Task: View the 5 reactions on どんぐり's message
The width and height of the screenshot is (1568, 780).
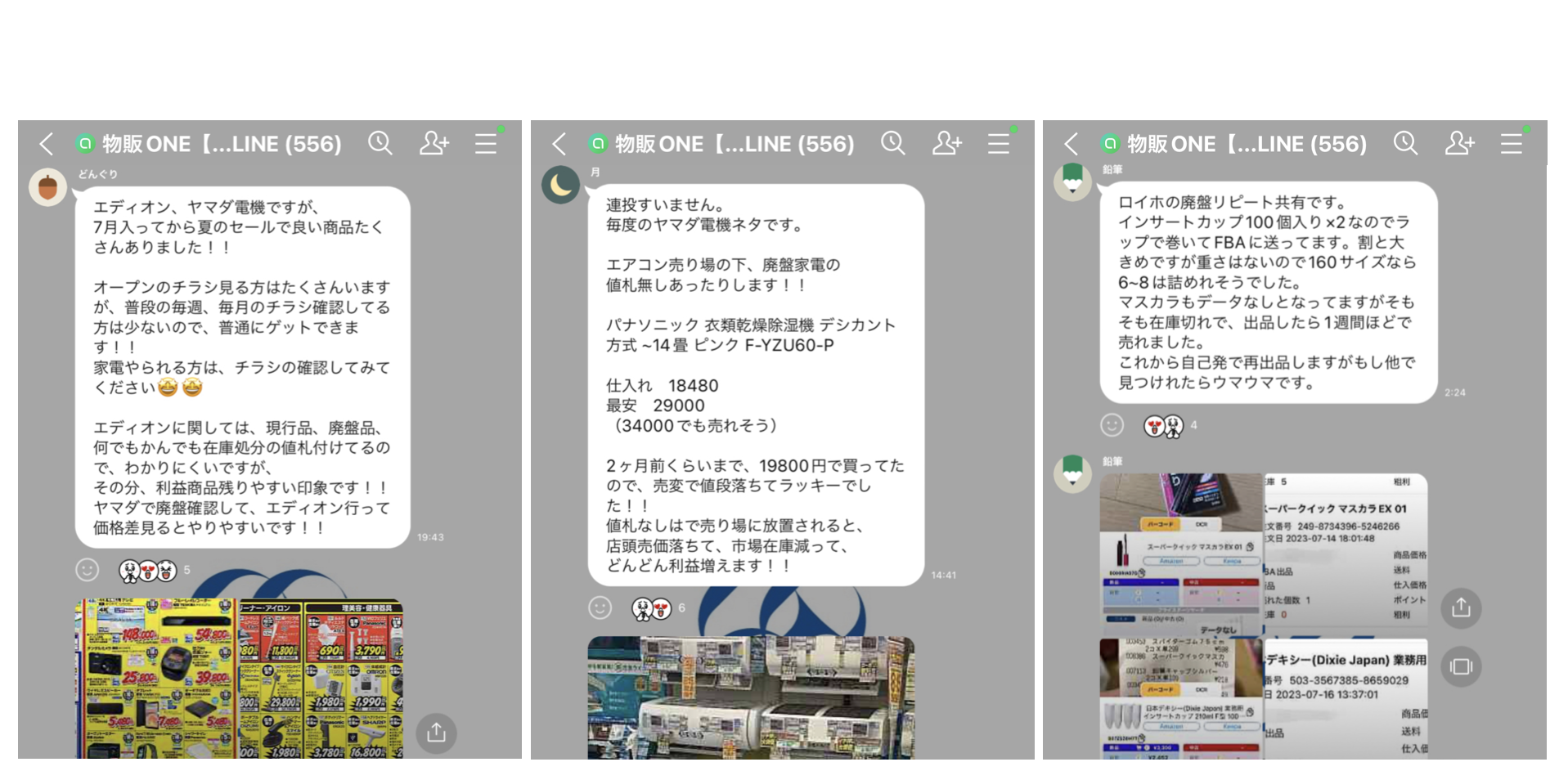Action: point(154,570)
